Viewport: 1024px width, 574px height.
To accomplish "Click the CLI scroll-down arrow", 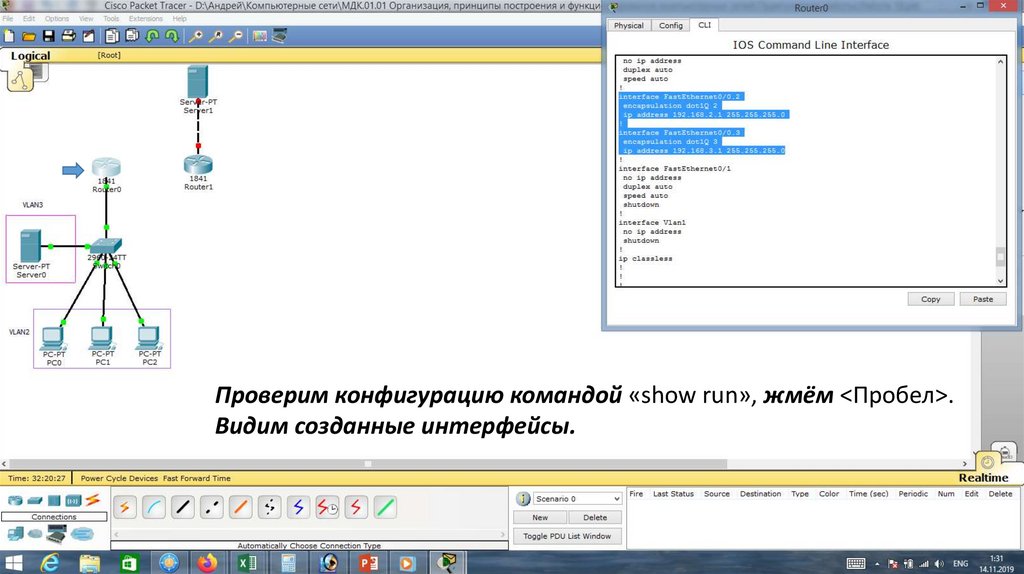I will (1000, 281).
